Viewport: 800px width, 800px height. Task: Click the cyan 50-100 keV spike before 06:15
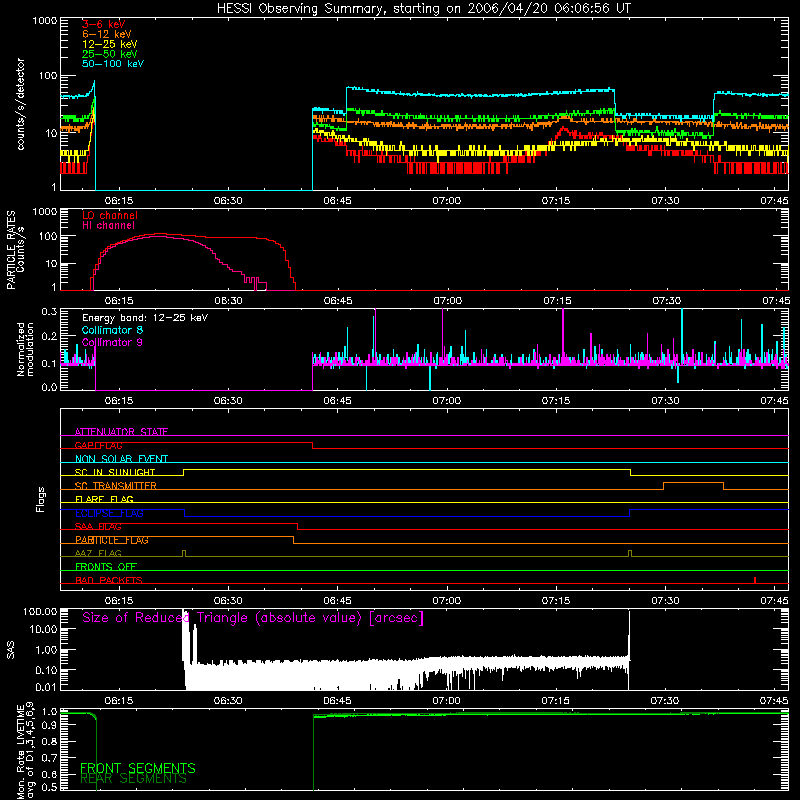93,87
